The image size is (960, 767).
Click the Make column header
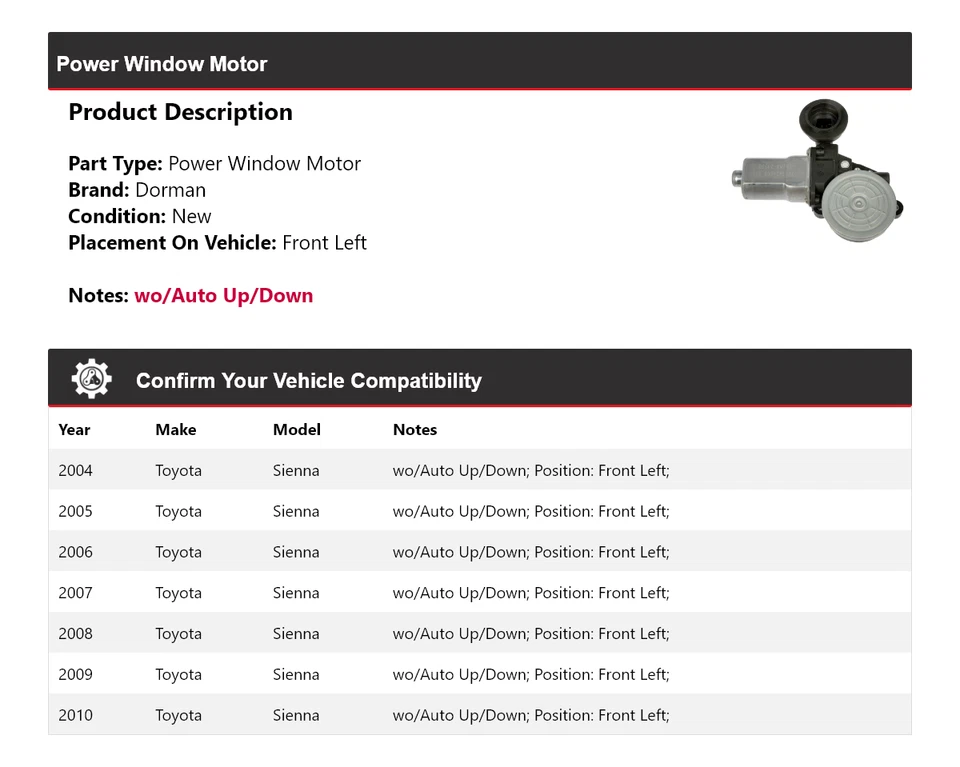click(x=176, y=430)
